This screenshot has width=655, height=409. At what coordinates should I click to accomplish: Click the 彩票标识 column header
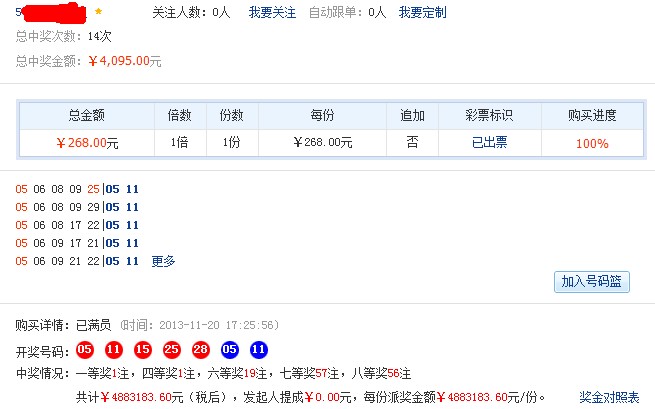pyautogui.click(x=489, y=115)
